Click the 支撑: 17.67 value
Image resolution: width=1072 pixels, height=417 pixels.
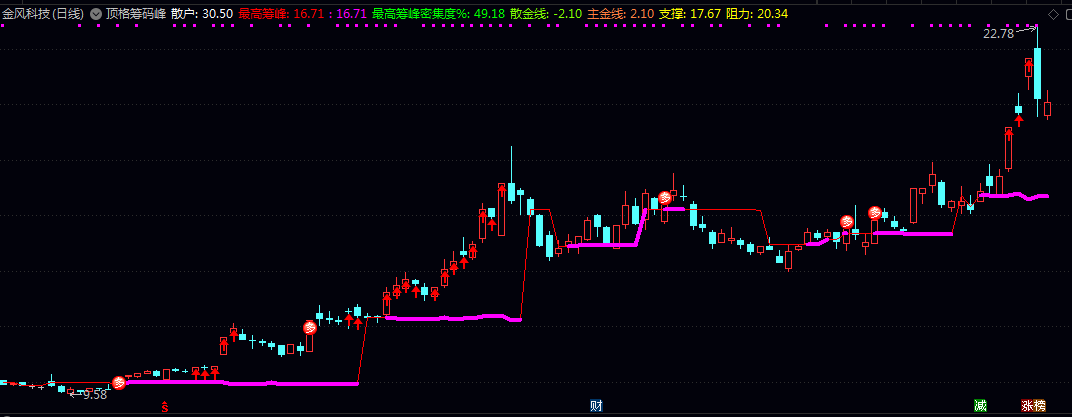point(689,14)
